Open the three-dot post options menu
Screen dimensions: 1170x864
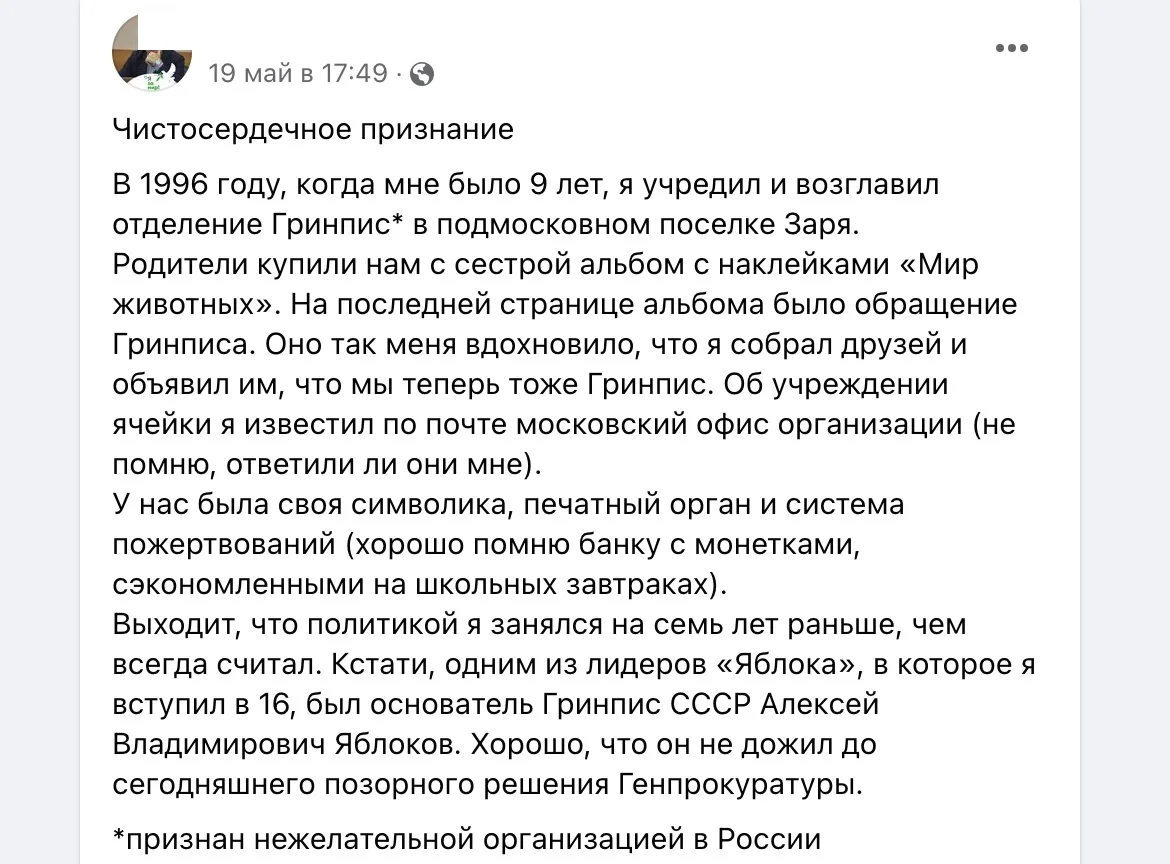click(x=1012, y=48)
